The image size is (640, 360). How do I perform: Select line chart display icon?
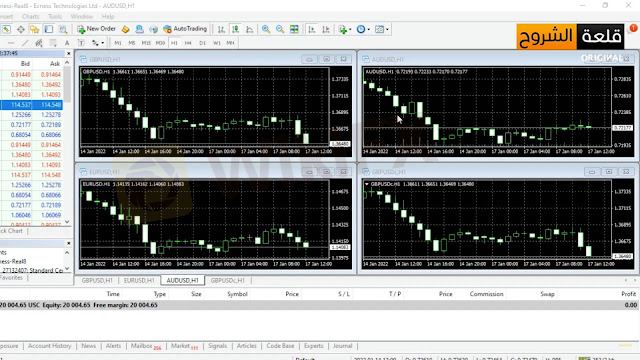[249, 29]
